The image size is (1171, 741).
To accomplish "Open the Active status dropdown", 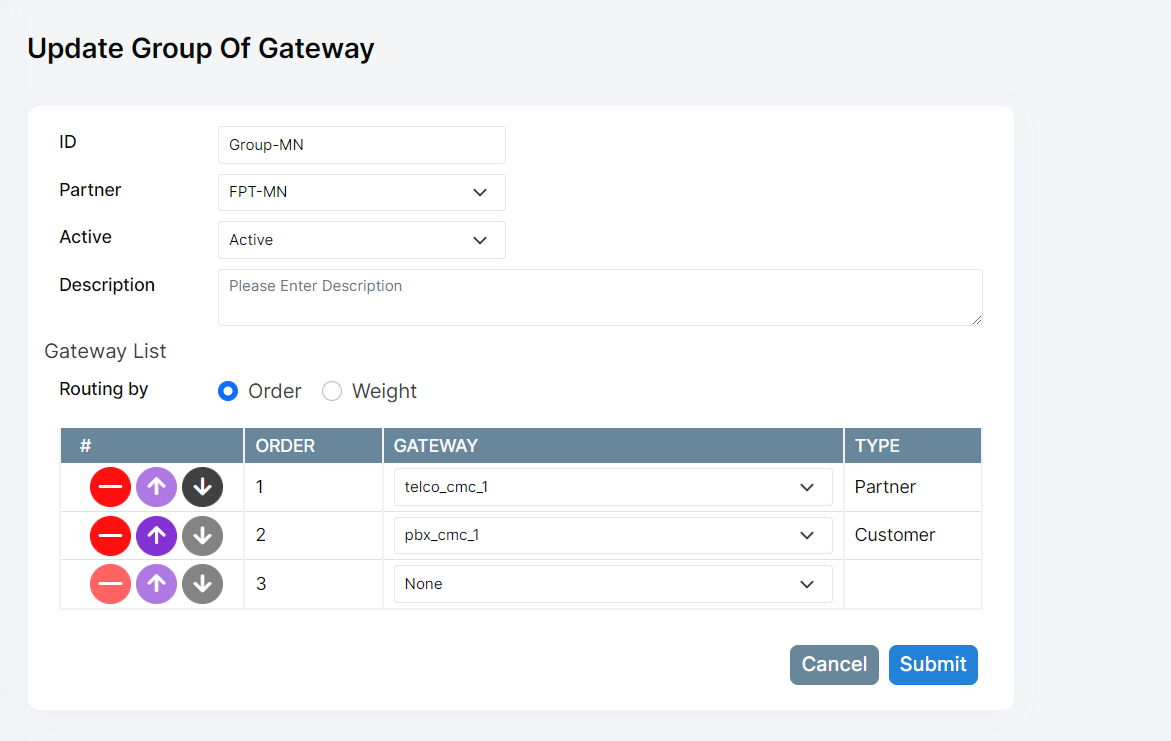I will (x=361, y=240).
